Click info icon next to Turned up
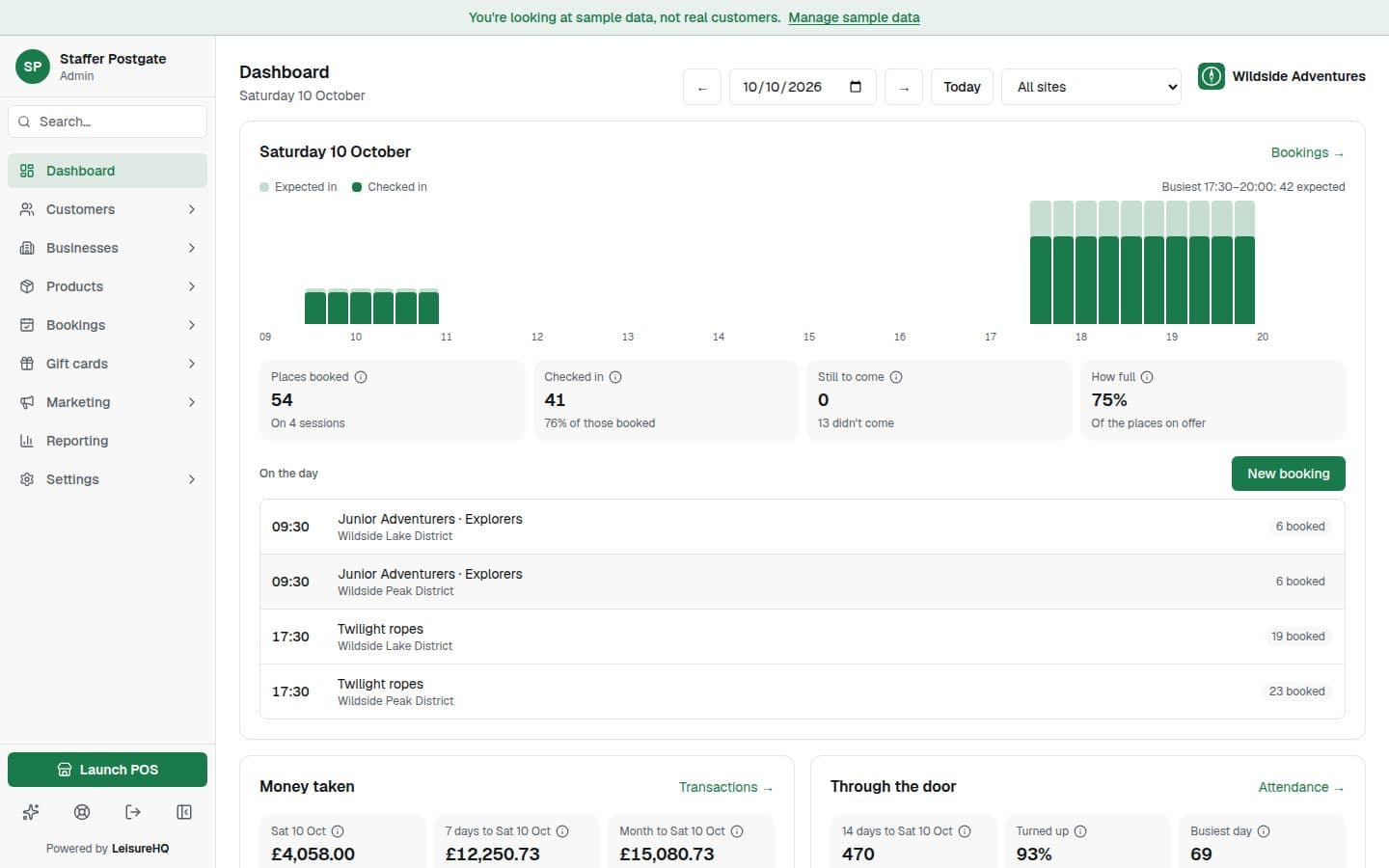Image resolution: width=1389 pixels, height=868 pixels. [x=1080, y=831]
